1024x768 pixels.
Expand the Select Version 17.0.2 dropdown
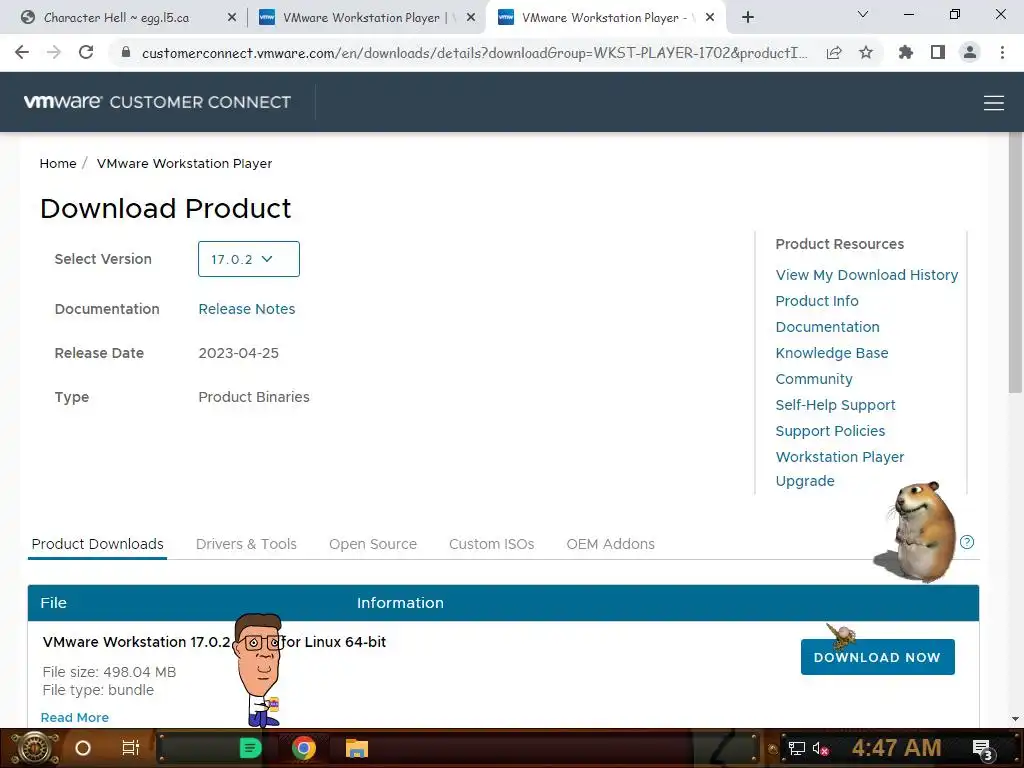pyautogui.click(x=249, y=259)
